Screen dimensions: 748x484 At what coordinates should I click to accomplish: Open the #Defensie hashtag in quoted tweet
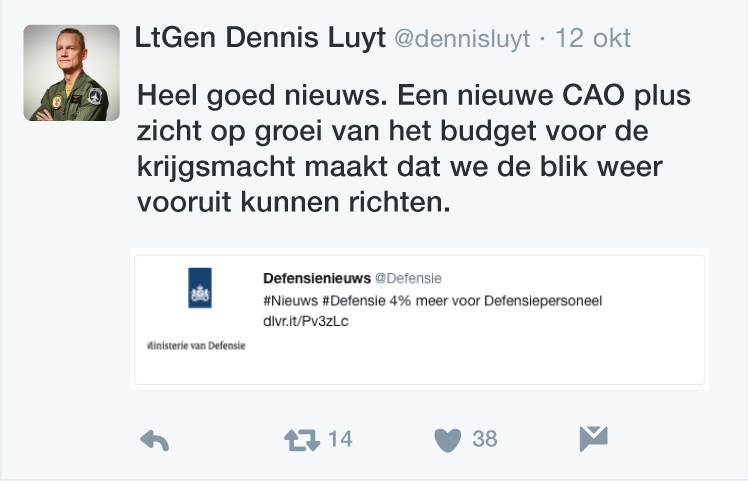tap(351, 300)
